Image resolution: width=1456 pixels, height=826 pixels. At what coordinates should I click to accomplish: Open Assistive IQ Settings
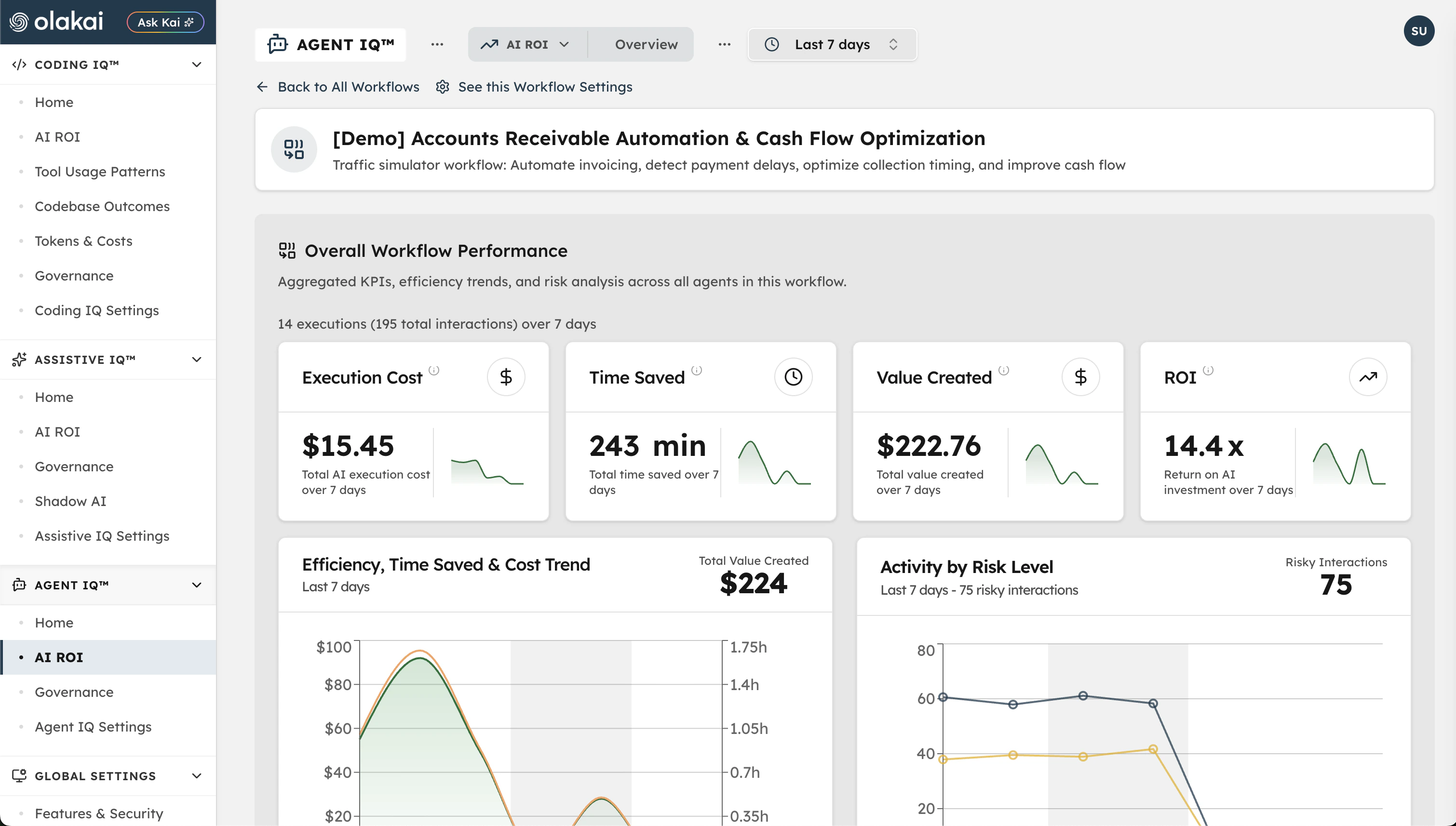(102, 535)
